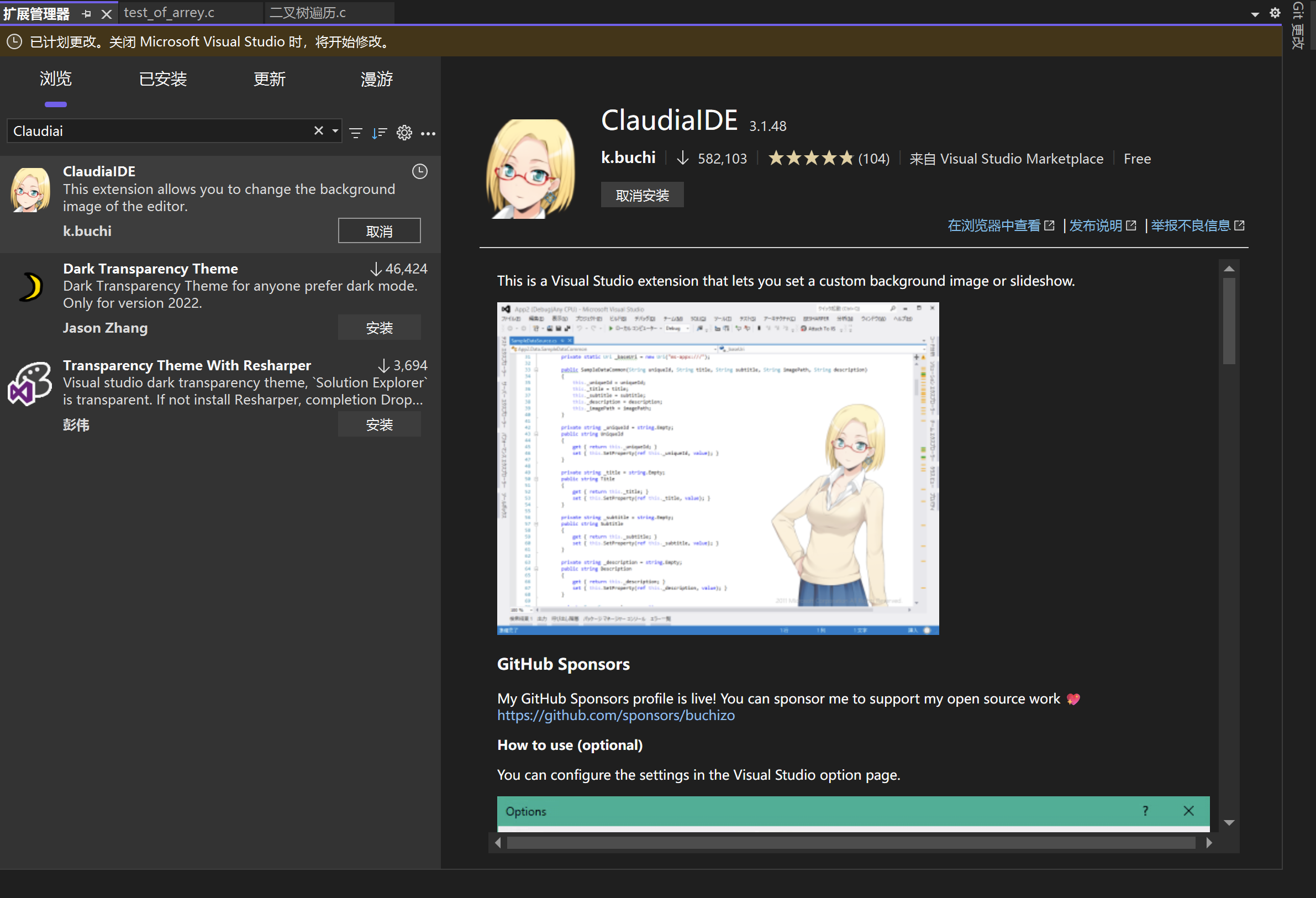This screenshot has width=1316, height=898.
Task: Click 取消安装 button for ClaudiaIDE
Action: click(x=641, y=196)
